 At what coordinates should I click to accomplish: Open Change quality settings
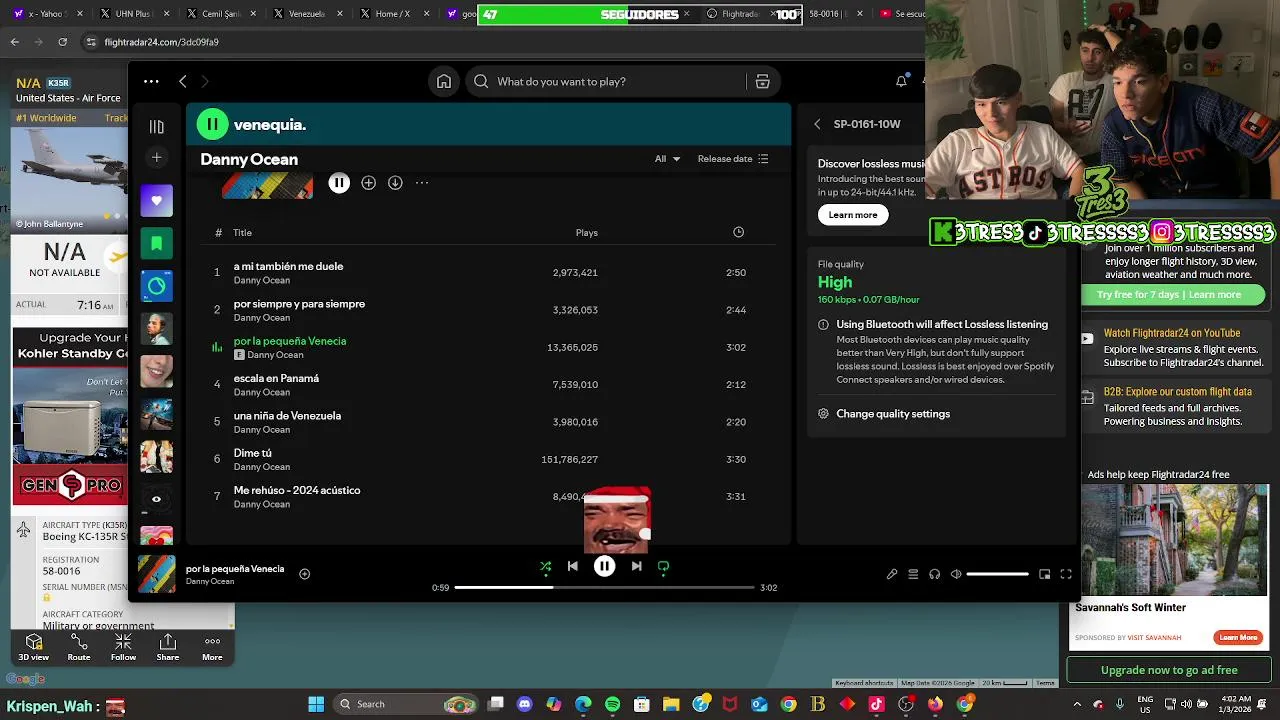(x=893, y=414)
